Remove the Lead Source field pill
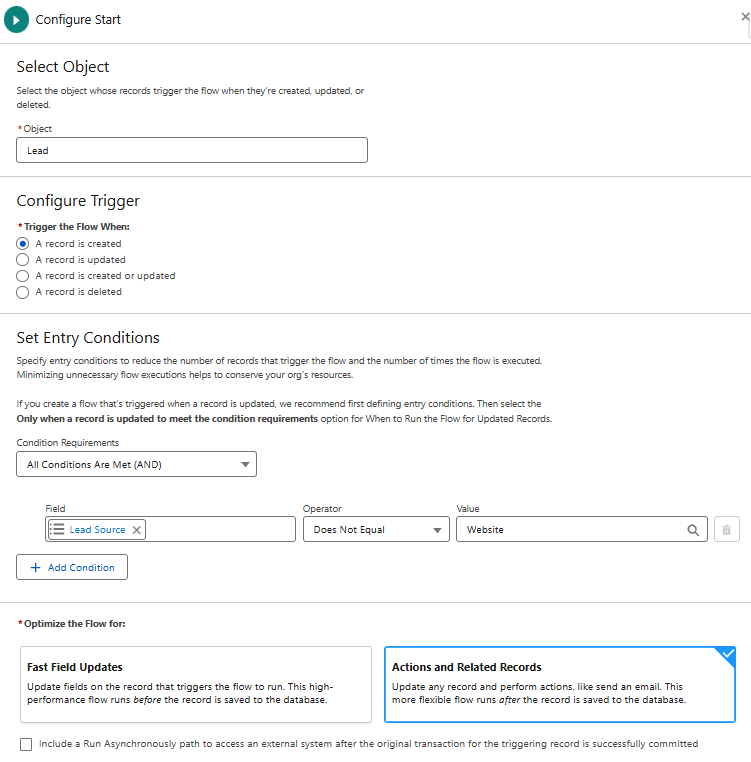751x762 pixels. pyautogui.click(x=137, y=530)
